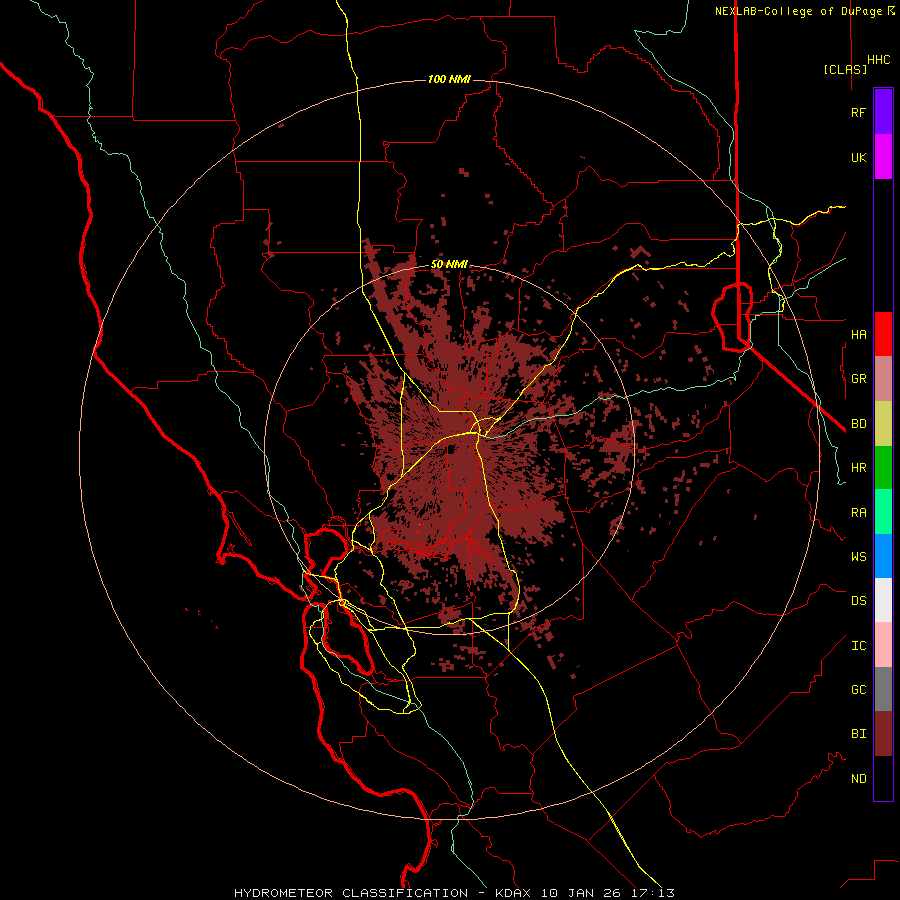
Task: Click the HHC product code text
Action: [x=878, y=60]
